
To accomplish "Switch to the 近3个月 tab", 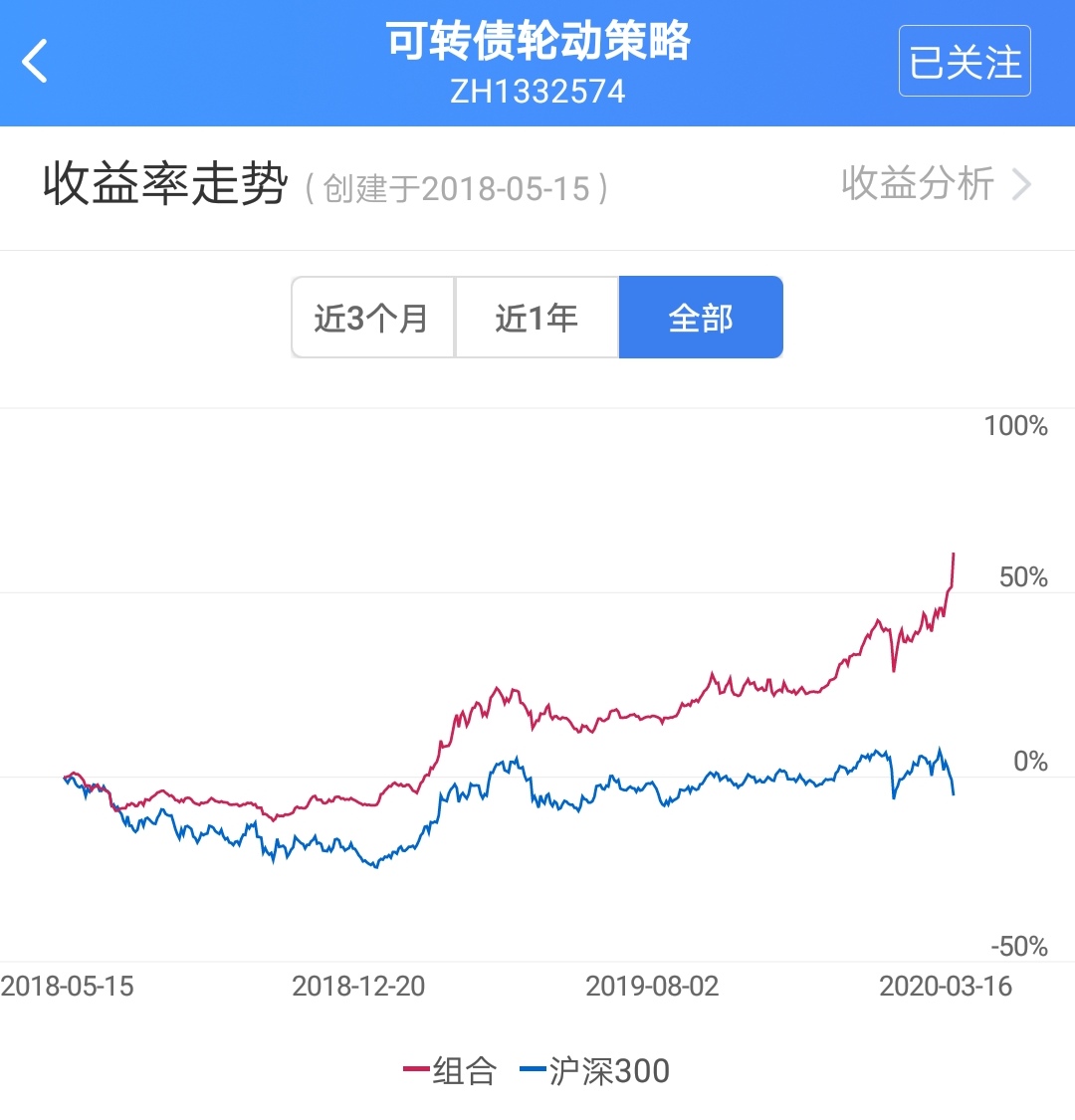I will click(x=372, y=318).
